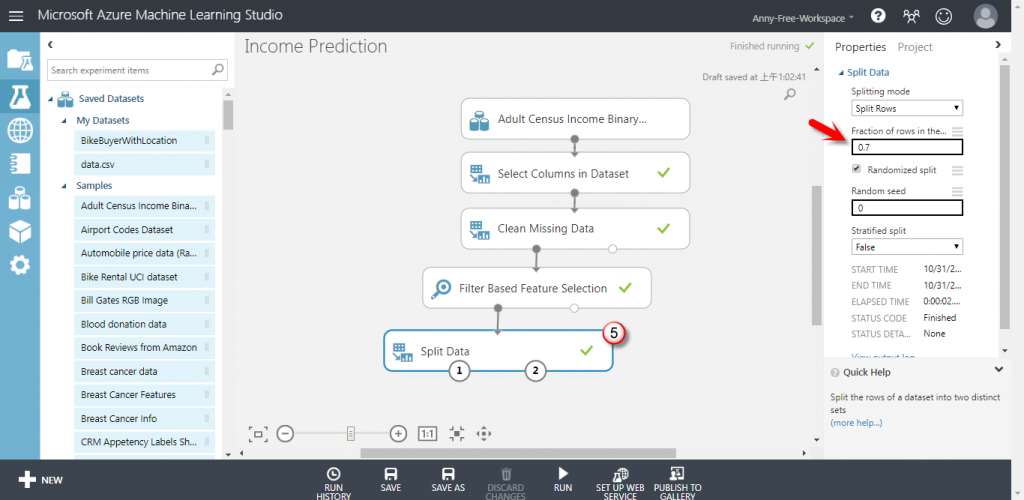Viewport: 1024px width, 500px height.
Task: Collapse the Split Data properties section
Action: tap(842, 73)
